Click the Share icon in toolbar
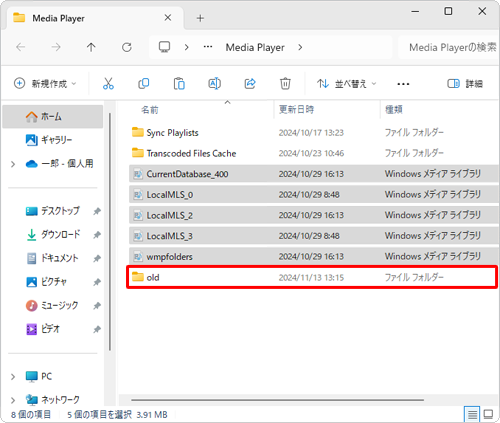 pos(250,84)
